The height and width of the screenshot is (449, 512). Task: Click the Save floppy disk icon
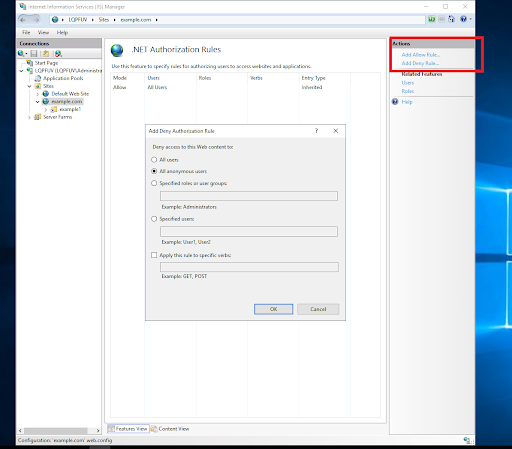click(x=34, y=53)
